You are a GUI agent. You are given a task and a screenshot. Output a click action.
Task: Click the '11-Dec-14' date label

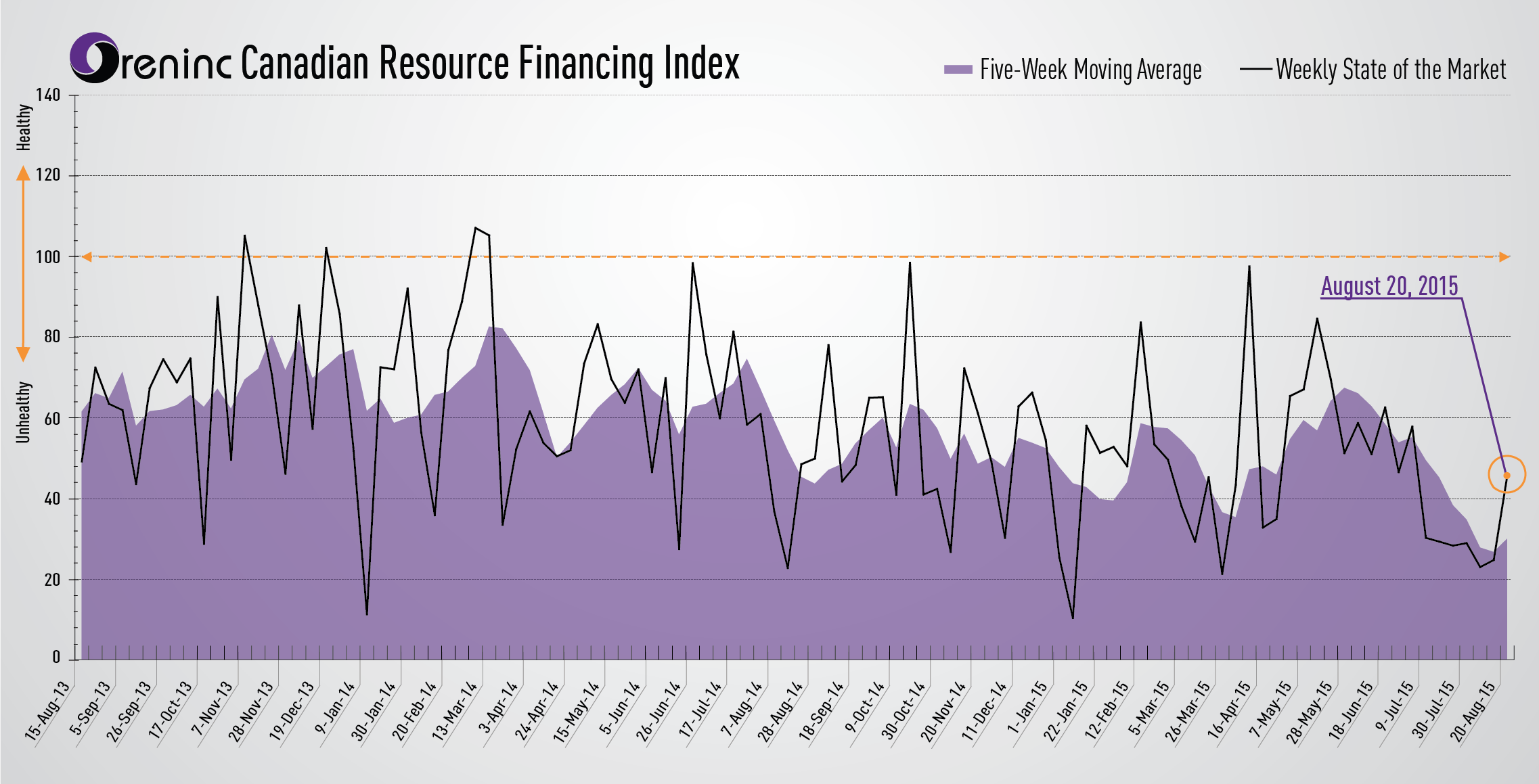pyautogui.click(x=984, y=710)
